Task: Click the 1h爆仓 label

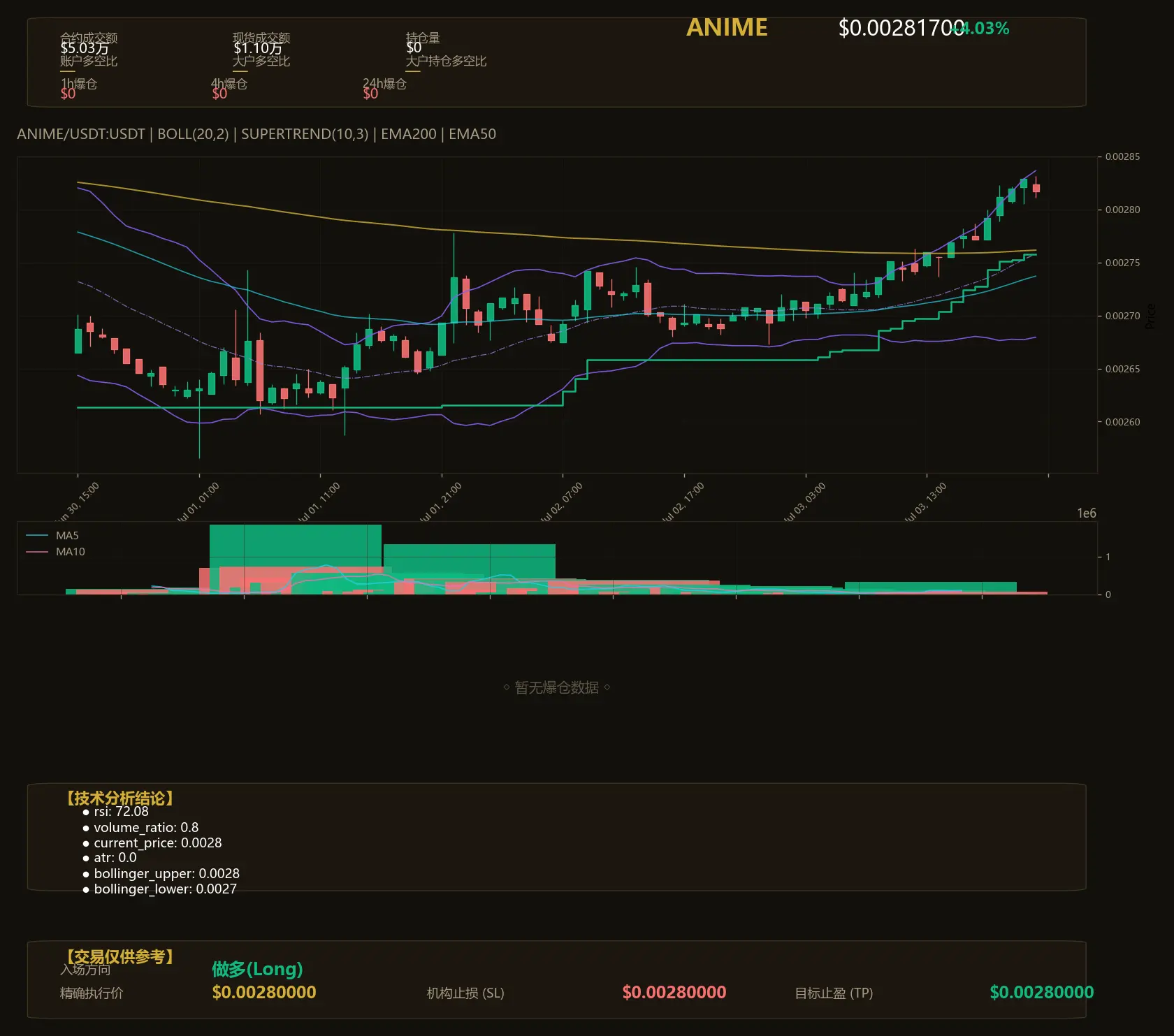Action: point(79,84)
